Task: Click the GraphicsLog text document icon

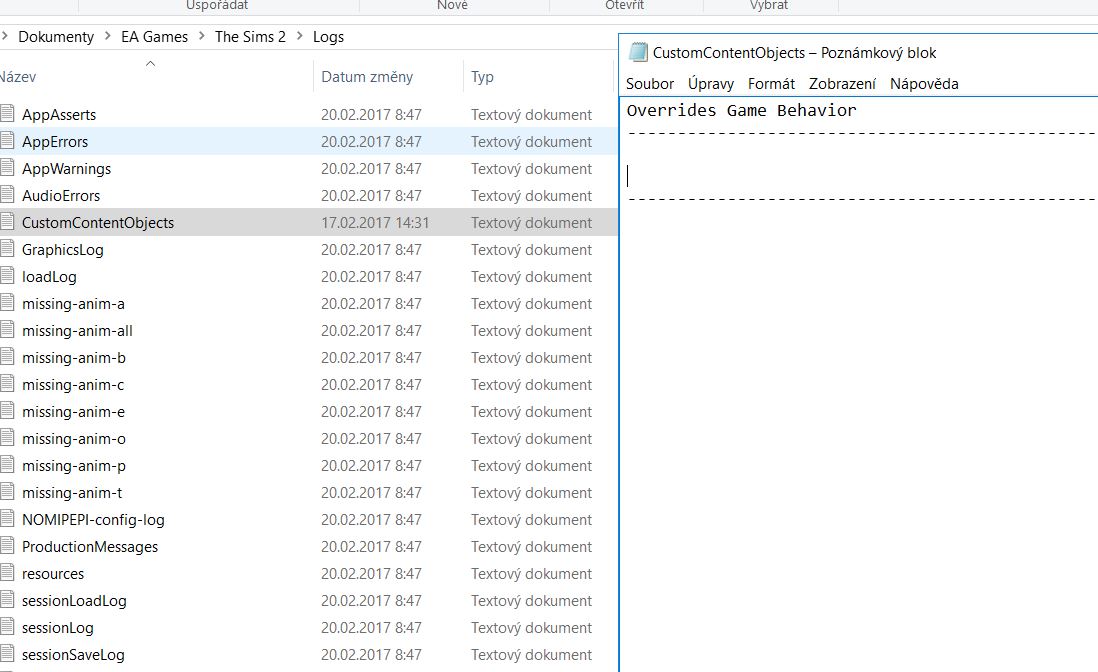Action: coord(7,249)
